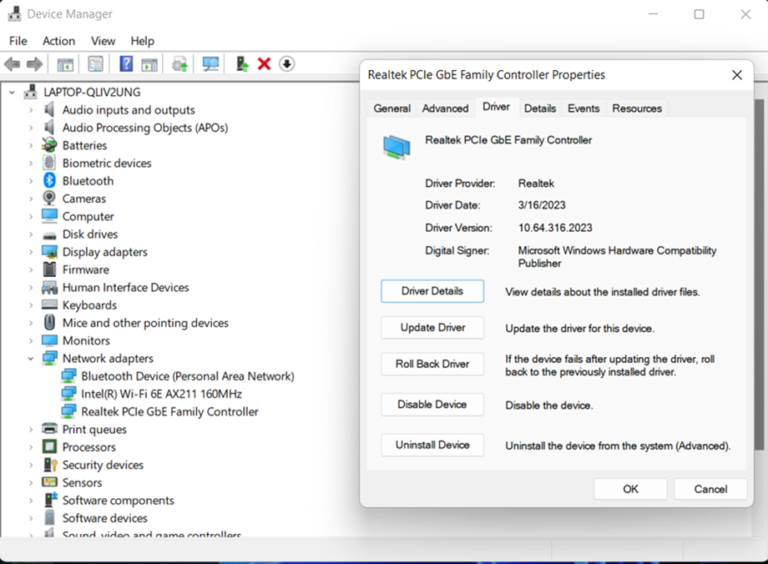This screenshot has width=768, height=564.
Task: Click the Security devices key icon
Action: coord(50,465)
